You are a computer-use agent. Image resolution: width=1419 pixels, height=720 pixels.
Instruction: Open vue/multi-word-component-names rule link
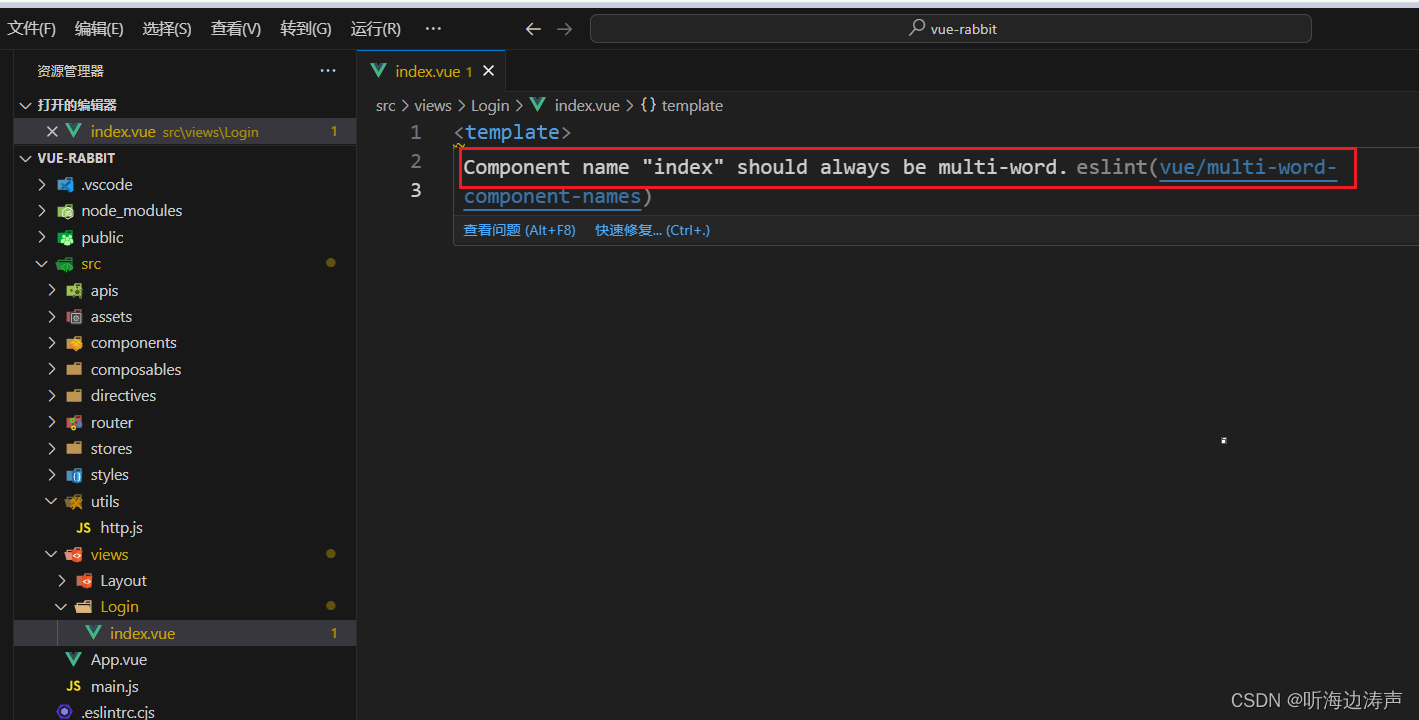(1248, 168)
